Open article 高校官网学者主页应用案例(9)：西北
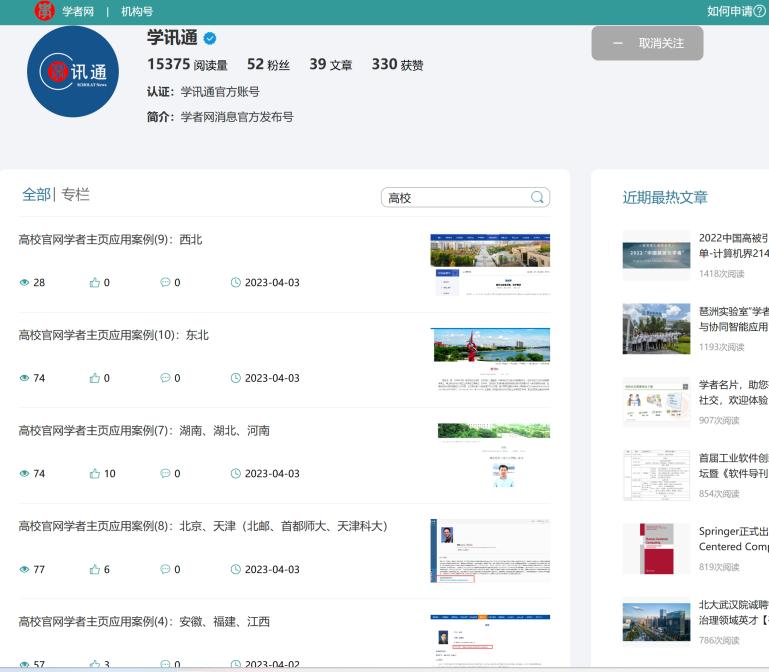The width and height of the screenshot is (769, 672). tap(110, 240)
